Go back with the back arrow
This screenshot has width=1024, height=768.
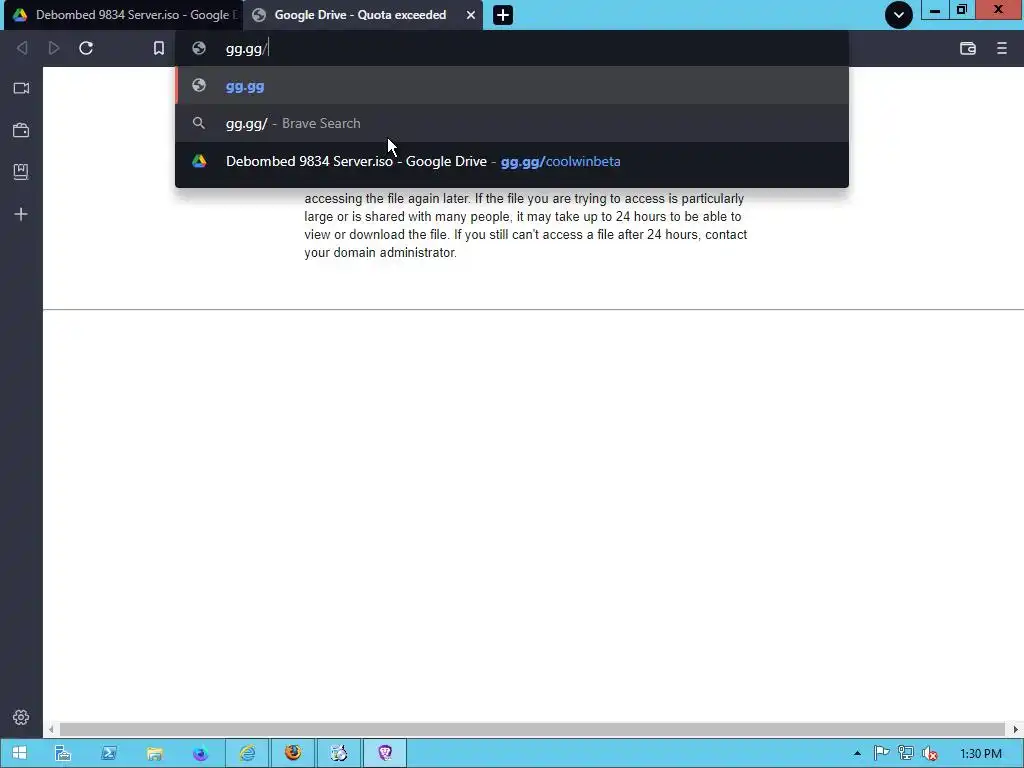tap(22, 48)
